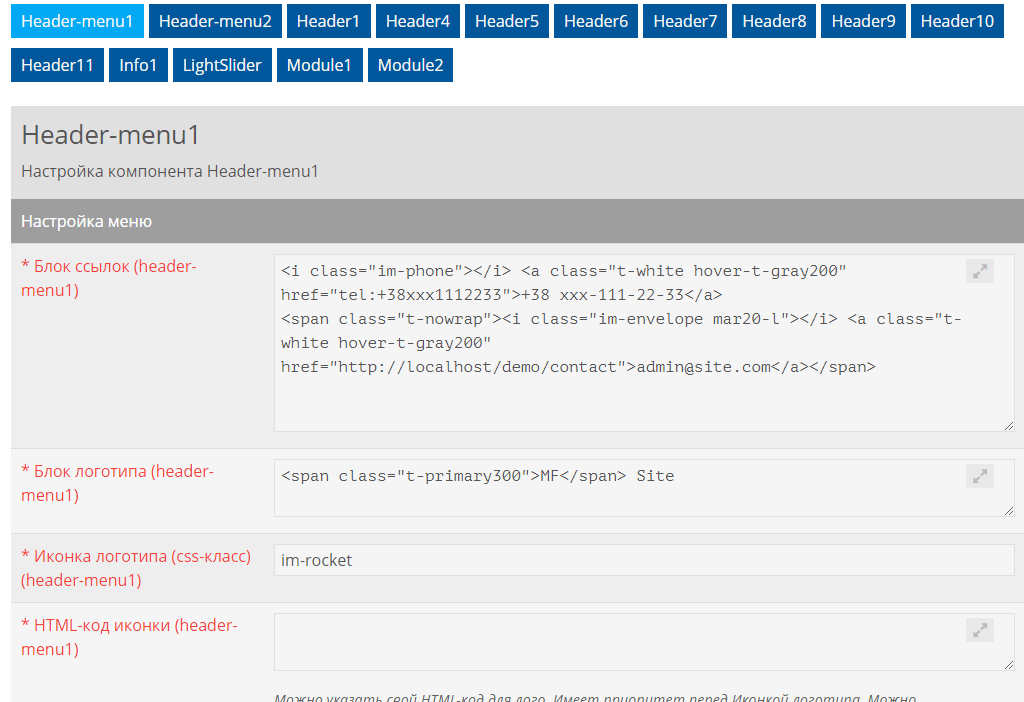This screenshot has height=702, width=1024.
Task: Switch to the Header10 tab
Action: coord(957,21)
